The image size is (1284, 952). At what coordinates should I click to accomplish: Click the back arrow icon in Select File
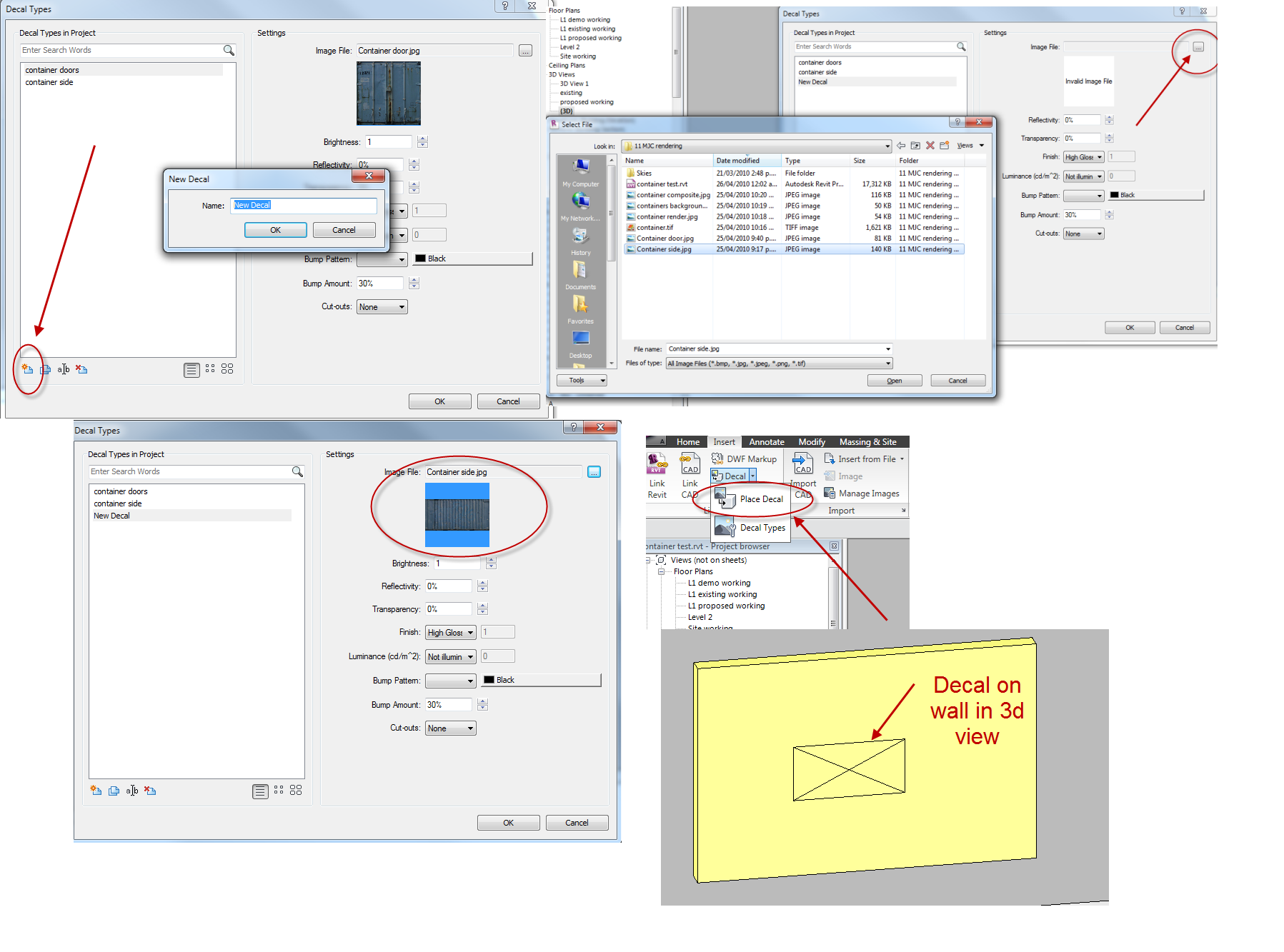[x=901, y=146]
